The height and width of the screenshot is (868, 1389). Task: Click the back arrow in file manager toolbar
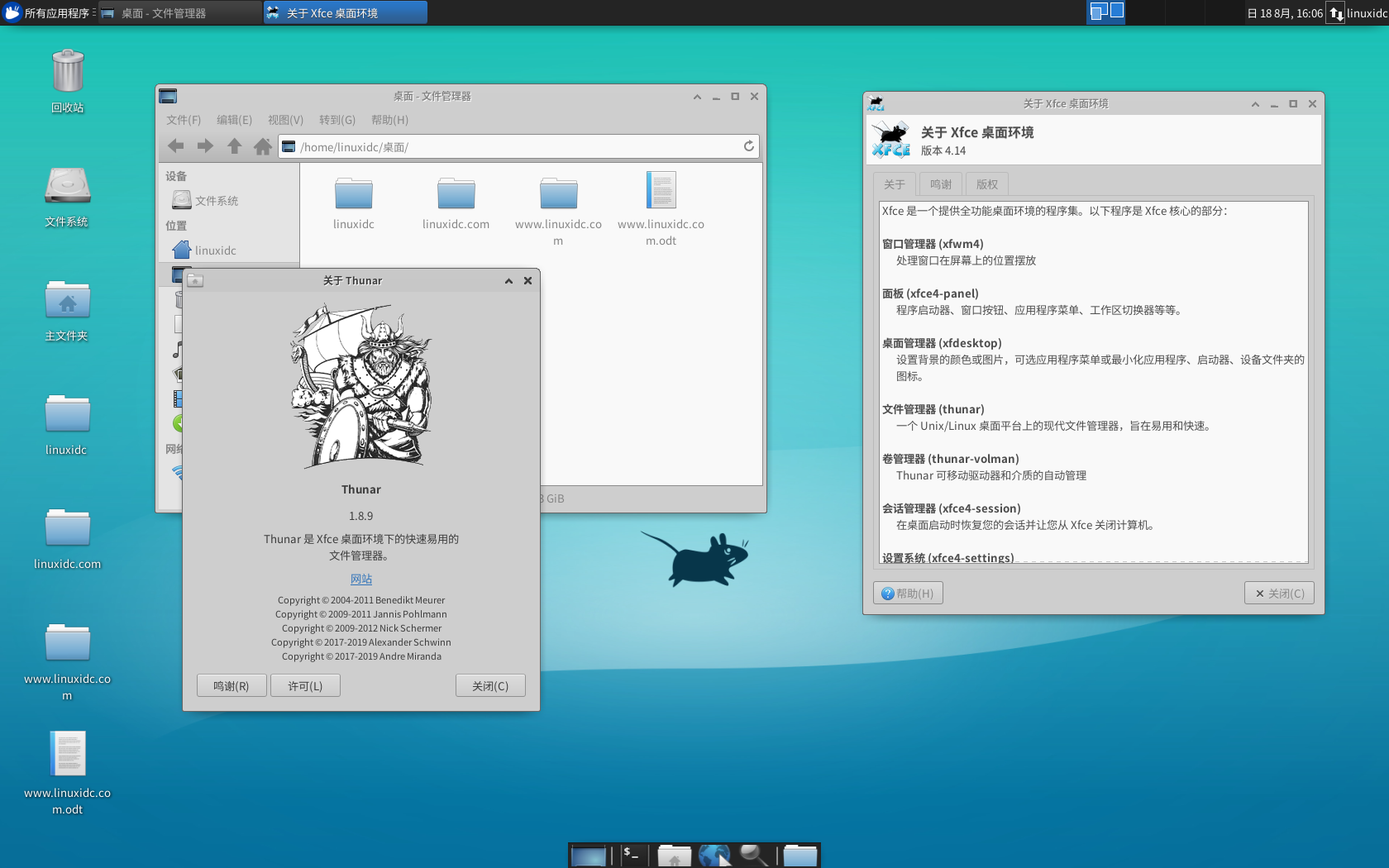pos(175,146)
